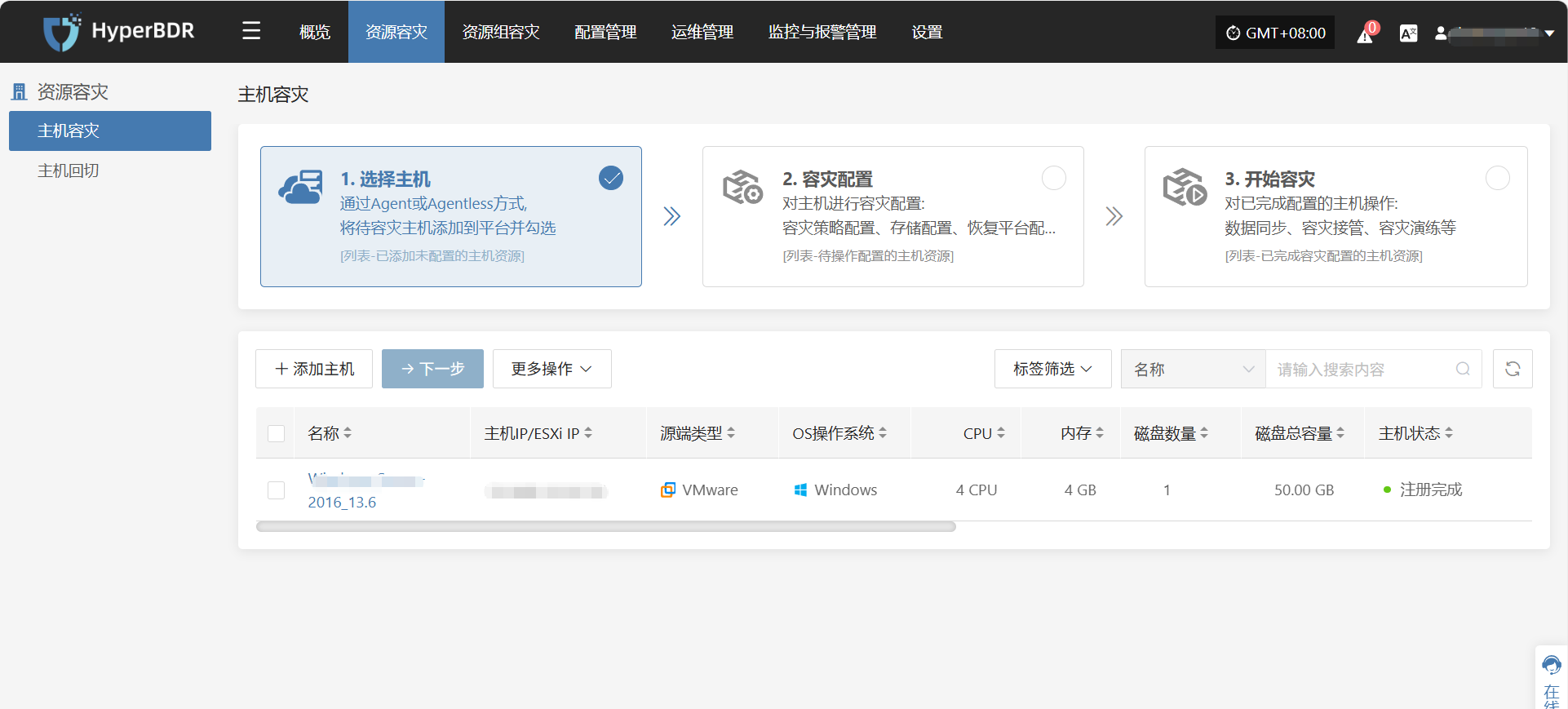Click the search magnifier icon
Screen dimensions: 1568x709
coord(1463,370)
